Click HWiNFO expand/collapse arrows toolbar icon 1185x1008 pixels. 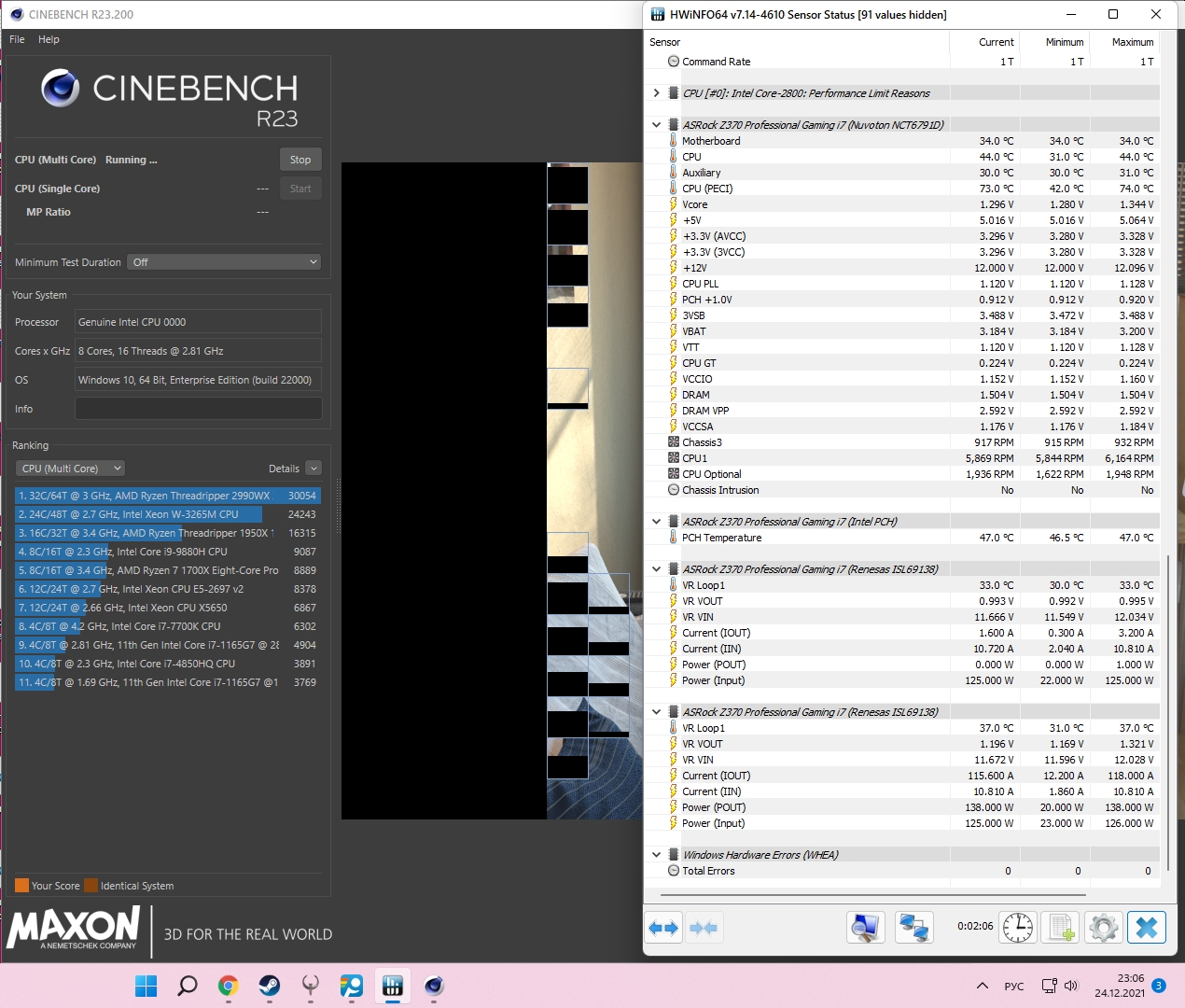(x=664, y=928)
